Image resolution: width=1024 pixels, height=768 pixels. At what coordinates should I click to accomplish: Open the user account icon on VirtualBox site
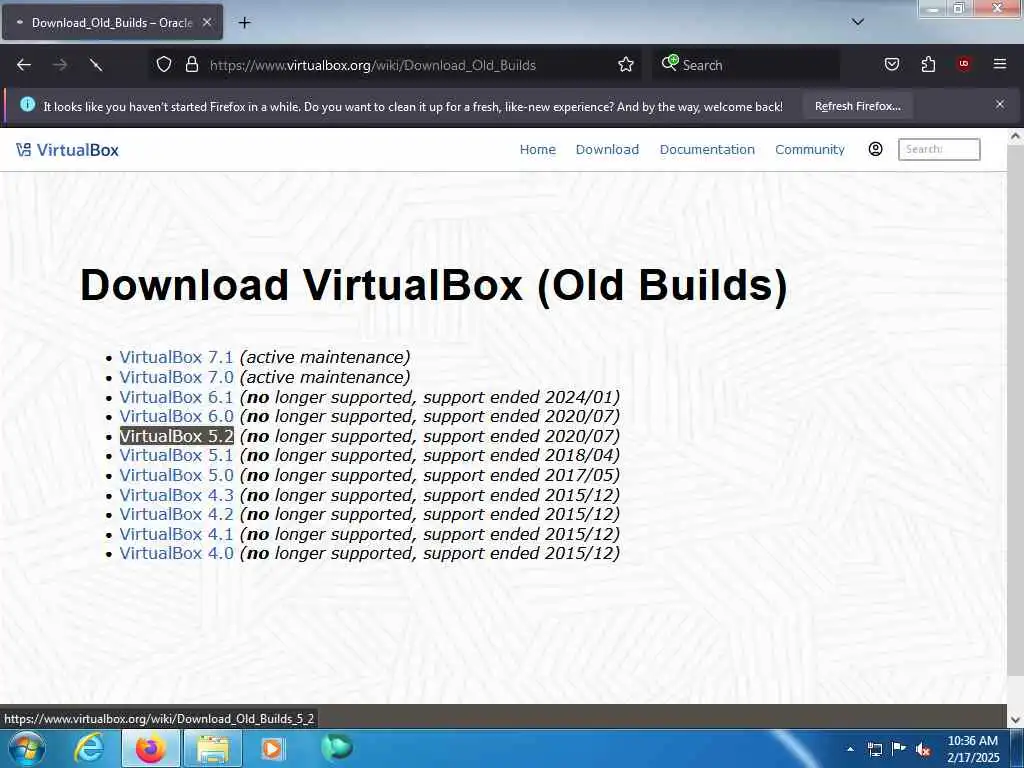coord(876,149)
